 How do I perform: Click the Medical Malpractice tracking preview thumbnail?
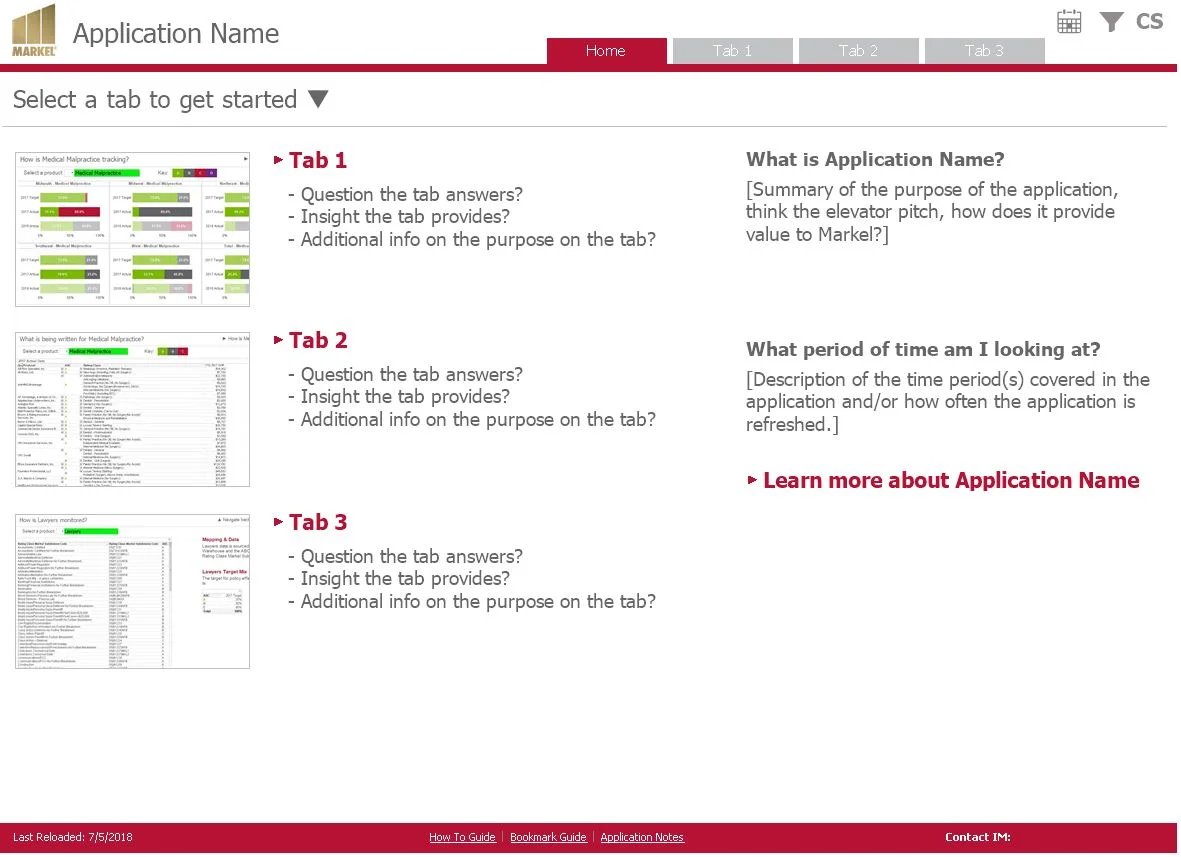[131, 229]
